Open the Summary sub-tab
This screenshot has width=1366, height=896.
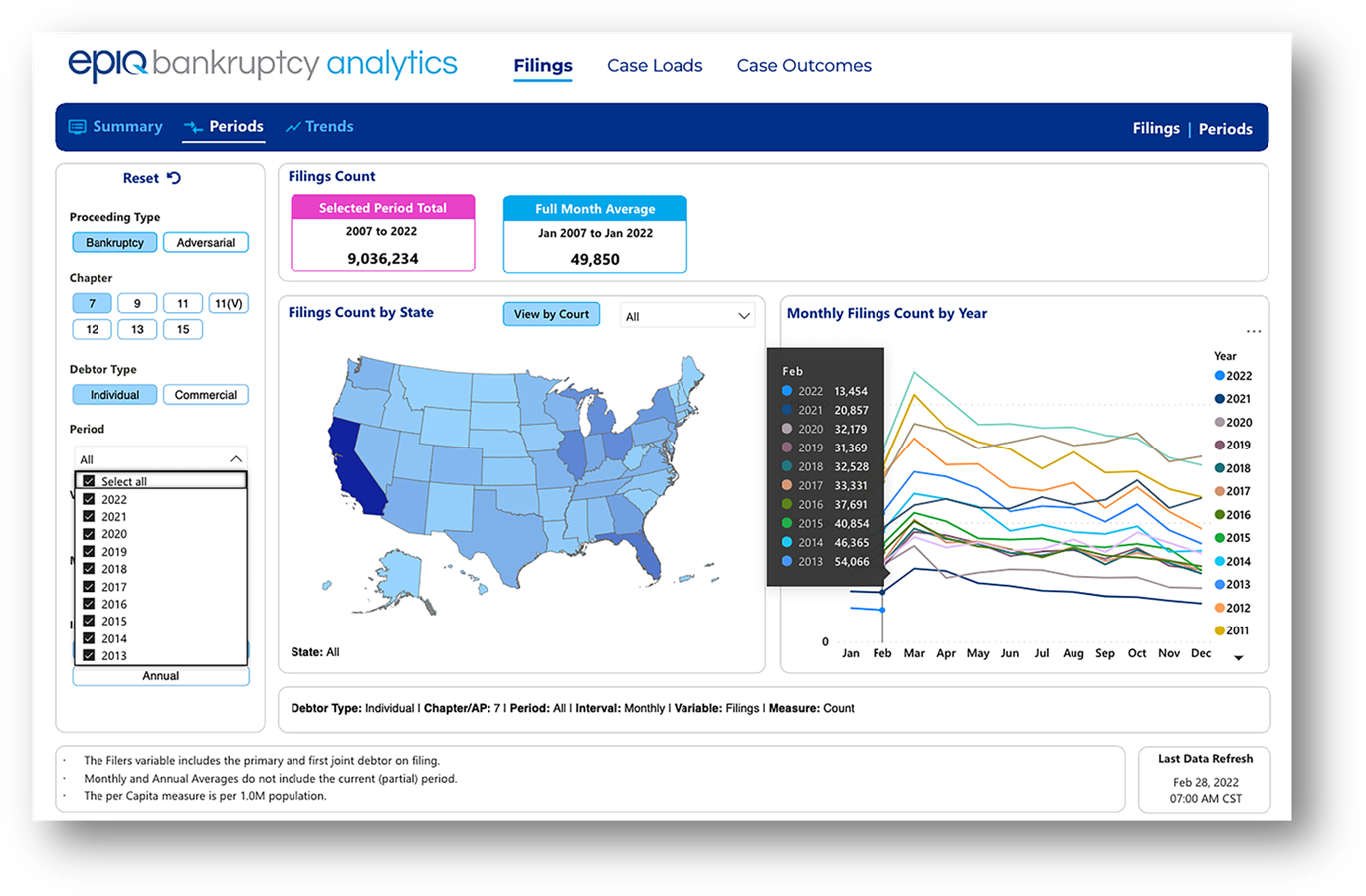point(115,127)
